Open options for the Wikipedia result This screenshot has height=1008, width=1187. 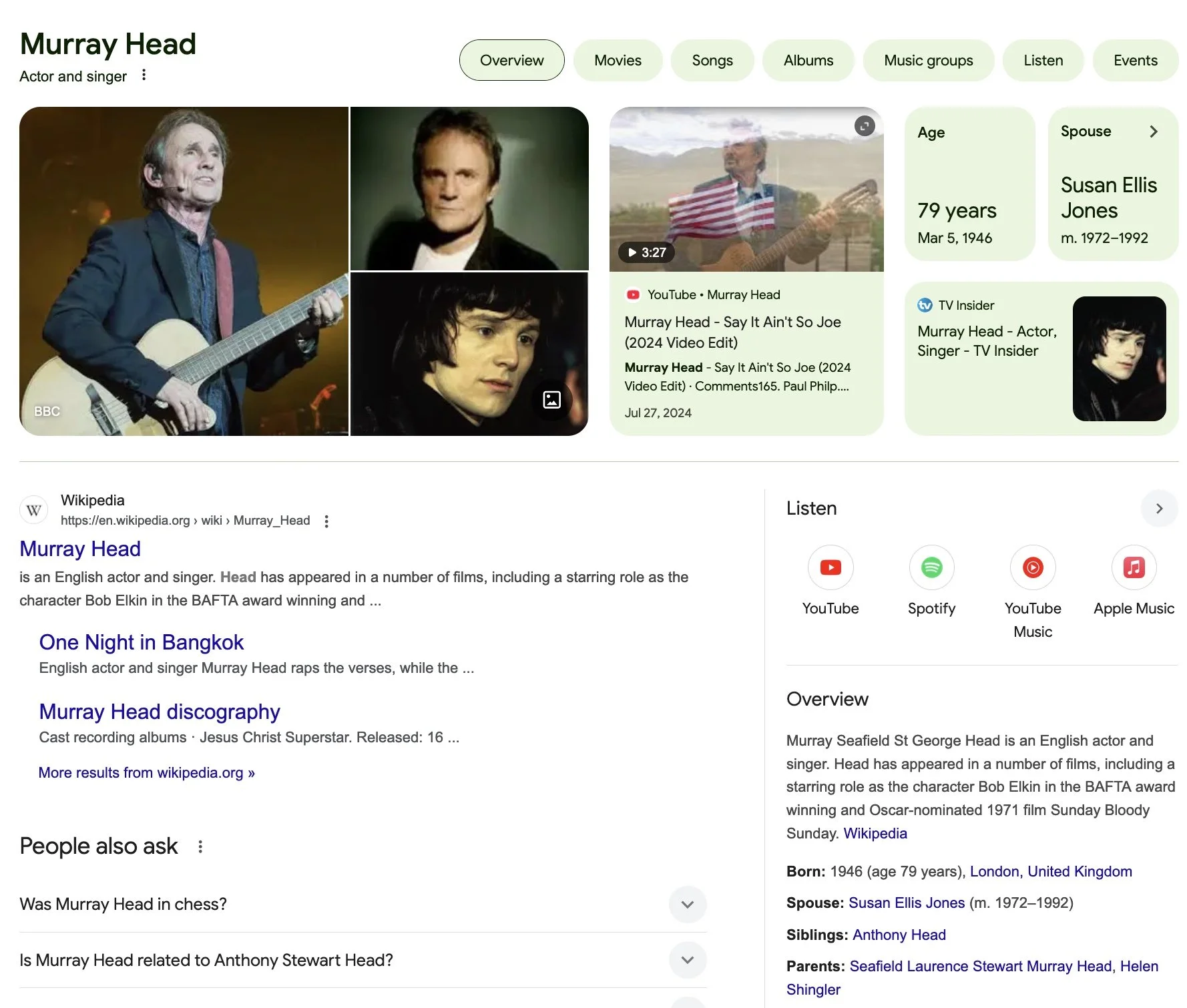tap(326, 521)
